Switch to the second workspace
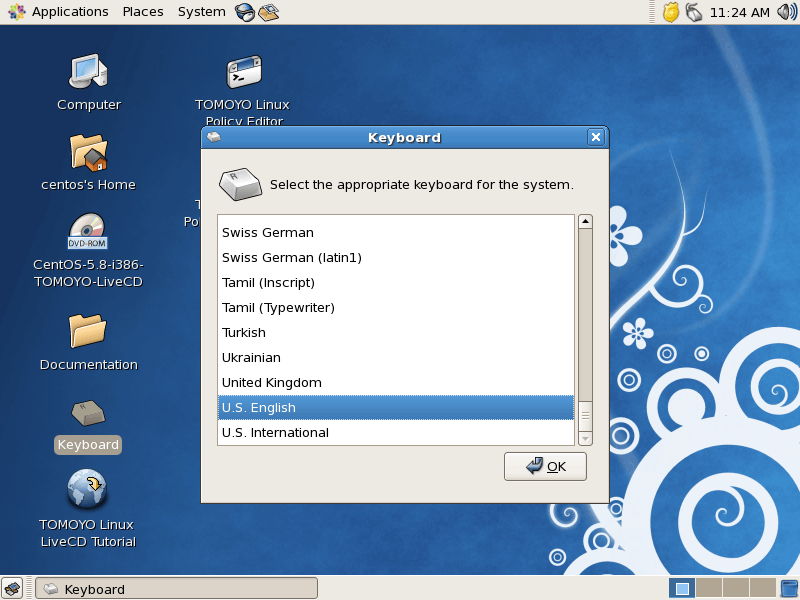800x600 pixels. point(709,589)
